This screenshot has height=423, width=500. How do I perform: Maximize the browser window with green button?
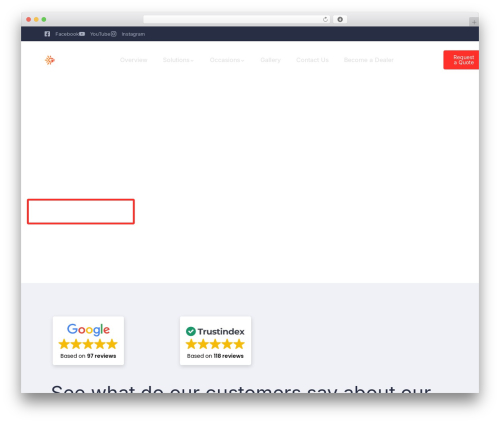(x=44, y=19)
